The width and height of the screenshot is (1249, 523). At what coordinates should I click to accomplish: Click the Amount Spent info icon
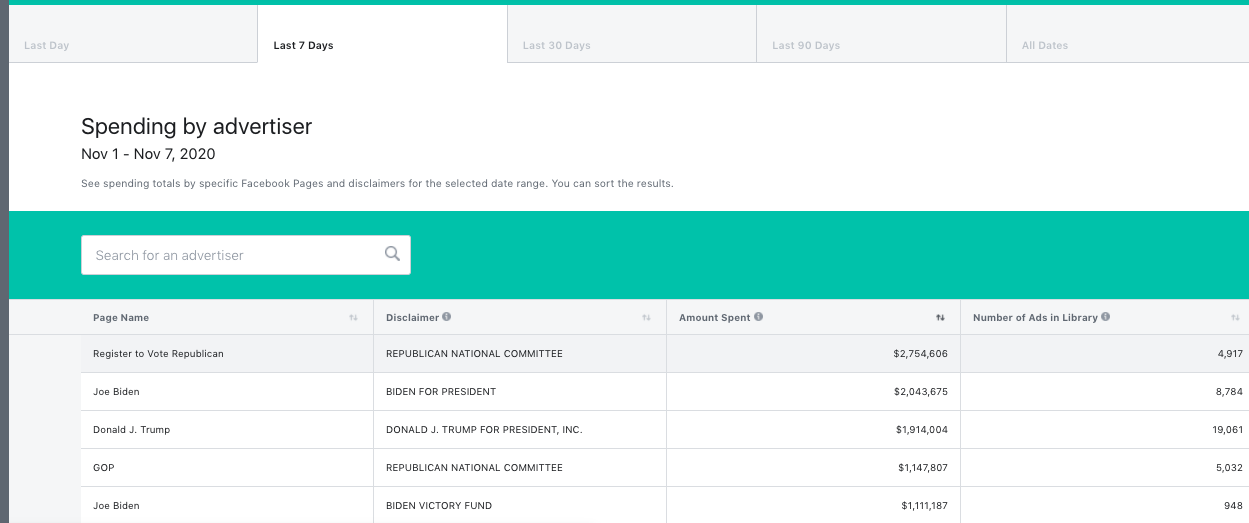(x=758, y=317)
